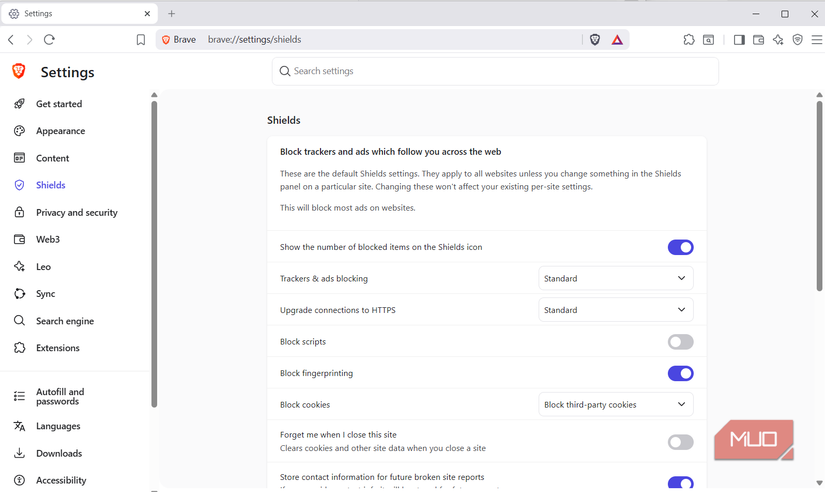The image size is (825, 492).
Task: Click the Get started rocket icon
Action: [x=19, y=104]
